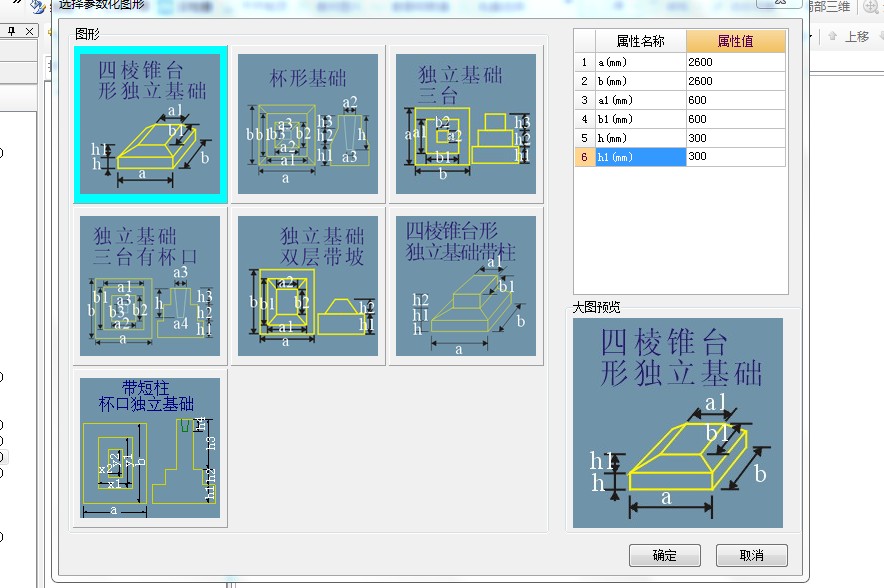
Task: Select the a1(mm) property name cell
Action: [640, 100]
